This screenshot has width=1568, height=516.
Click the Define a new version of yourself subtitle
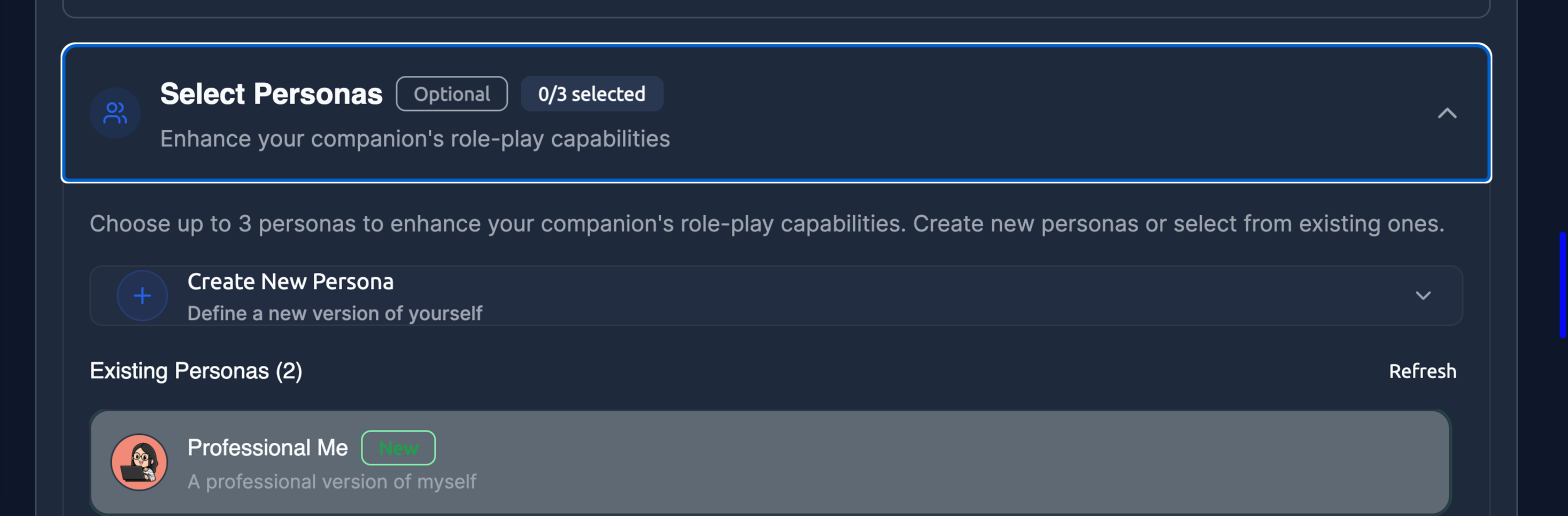coord(334,314)
